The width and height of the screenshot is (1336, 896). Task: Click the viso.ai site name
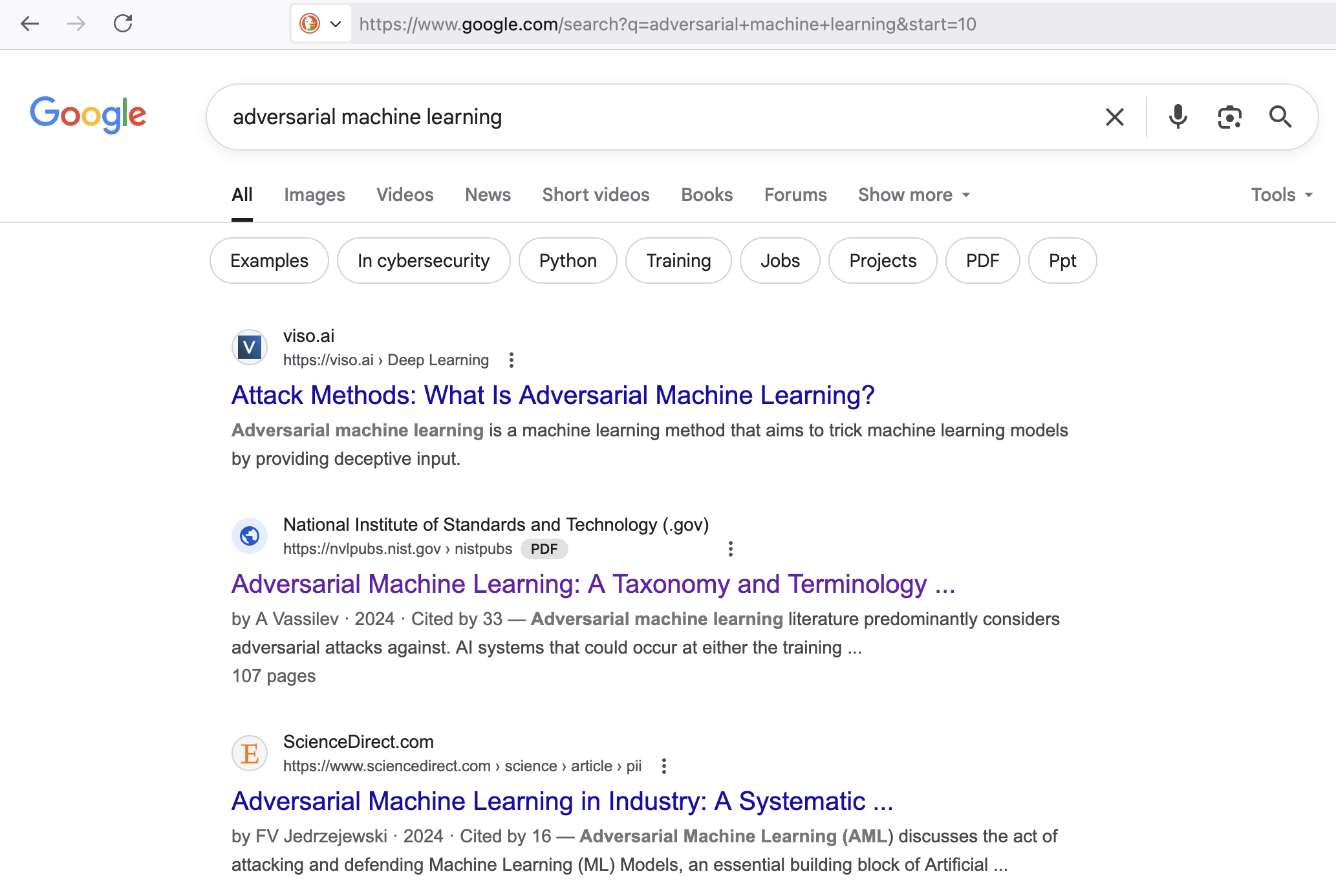tap(308, 336)
